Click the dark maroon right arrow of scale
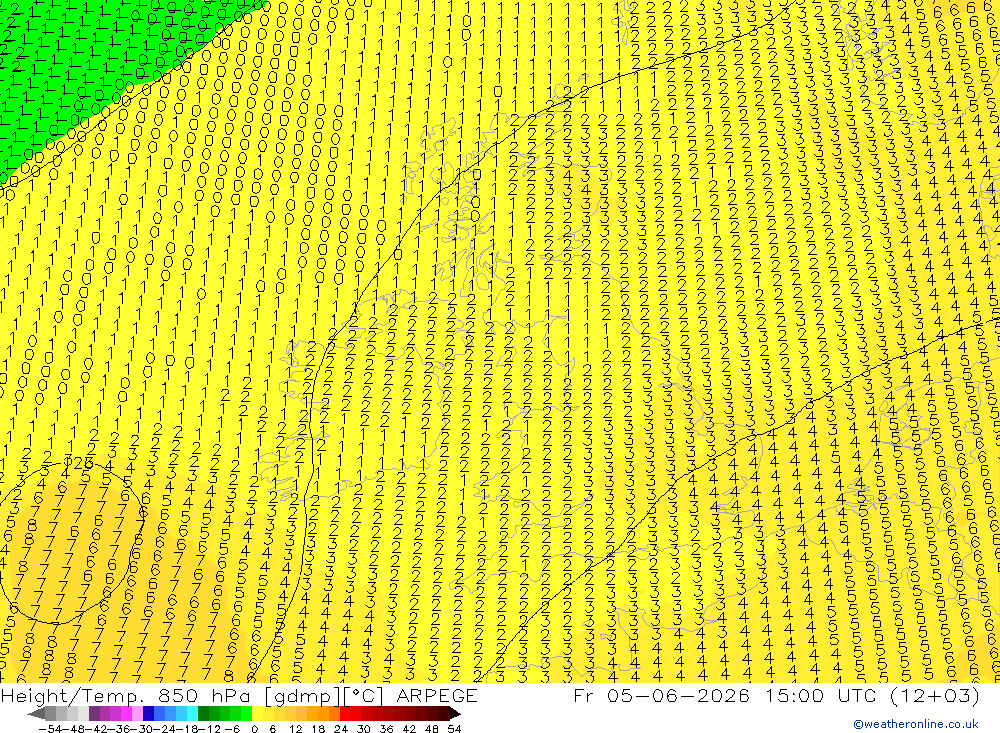Image resolution: width=1000 pixels, height=733 pixels. pyautogui.click(x=455, y=713)
